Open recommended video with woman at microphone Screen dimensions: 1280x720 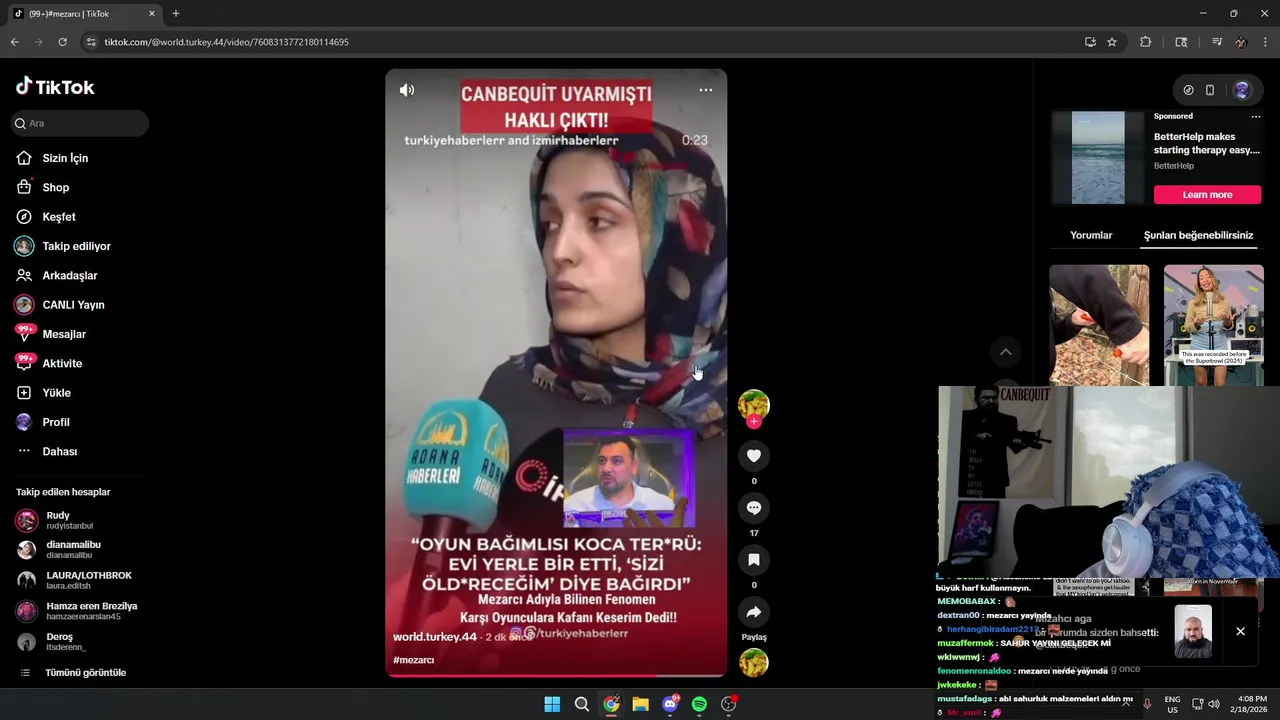[x=1214, y=325]
